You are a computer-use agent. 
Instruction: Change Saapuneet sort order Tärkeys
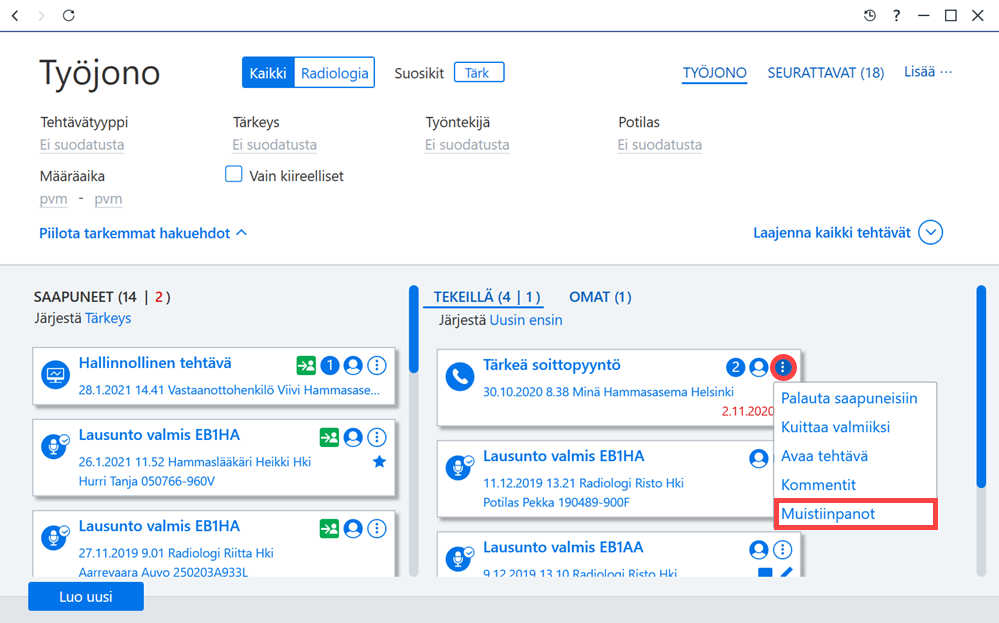[x=108, y=318]
